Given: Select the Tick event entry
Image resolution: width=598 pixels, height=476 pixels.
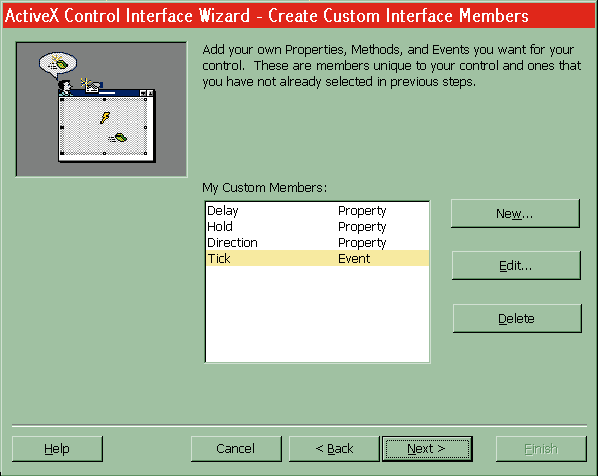Looking at the screenshot, I should click(x=317, y=258).
